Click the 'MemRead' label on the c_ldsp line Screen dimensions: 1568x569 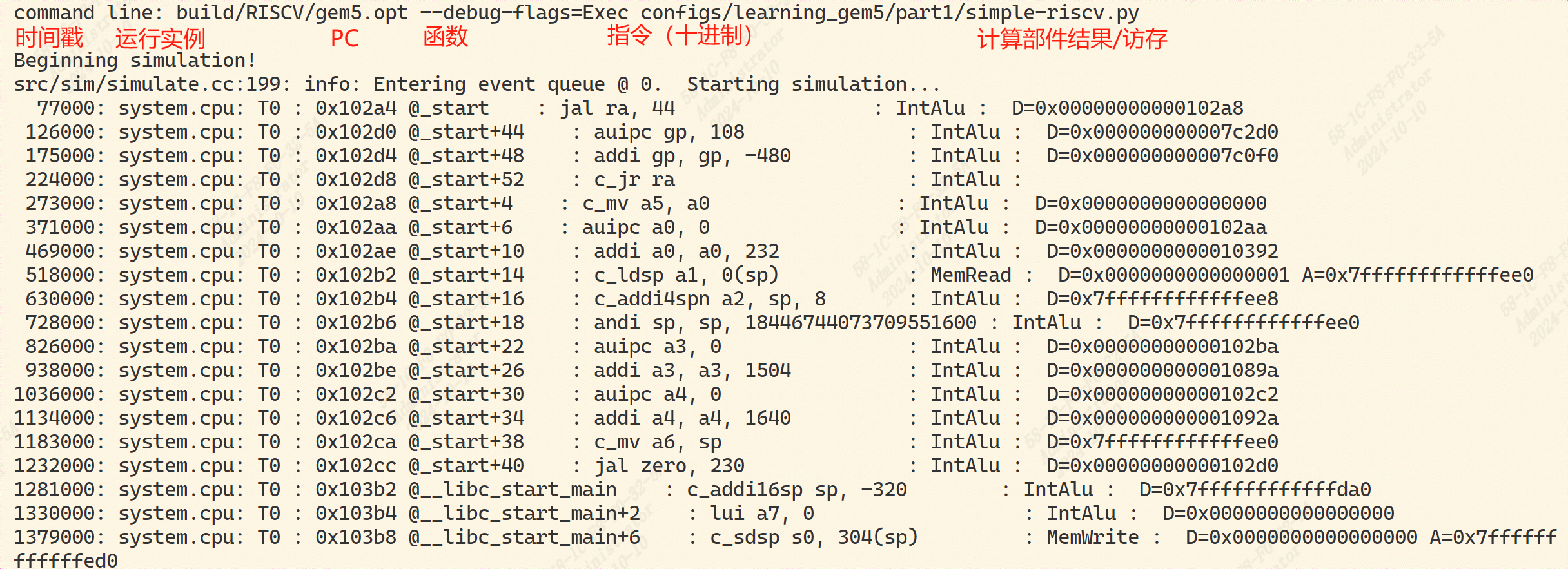coord(970,275)
